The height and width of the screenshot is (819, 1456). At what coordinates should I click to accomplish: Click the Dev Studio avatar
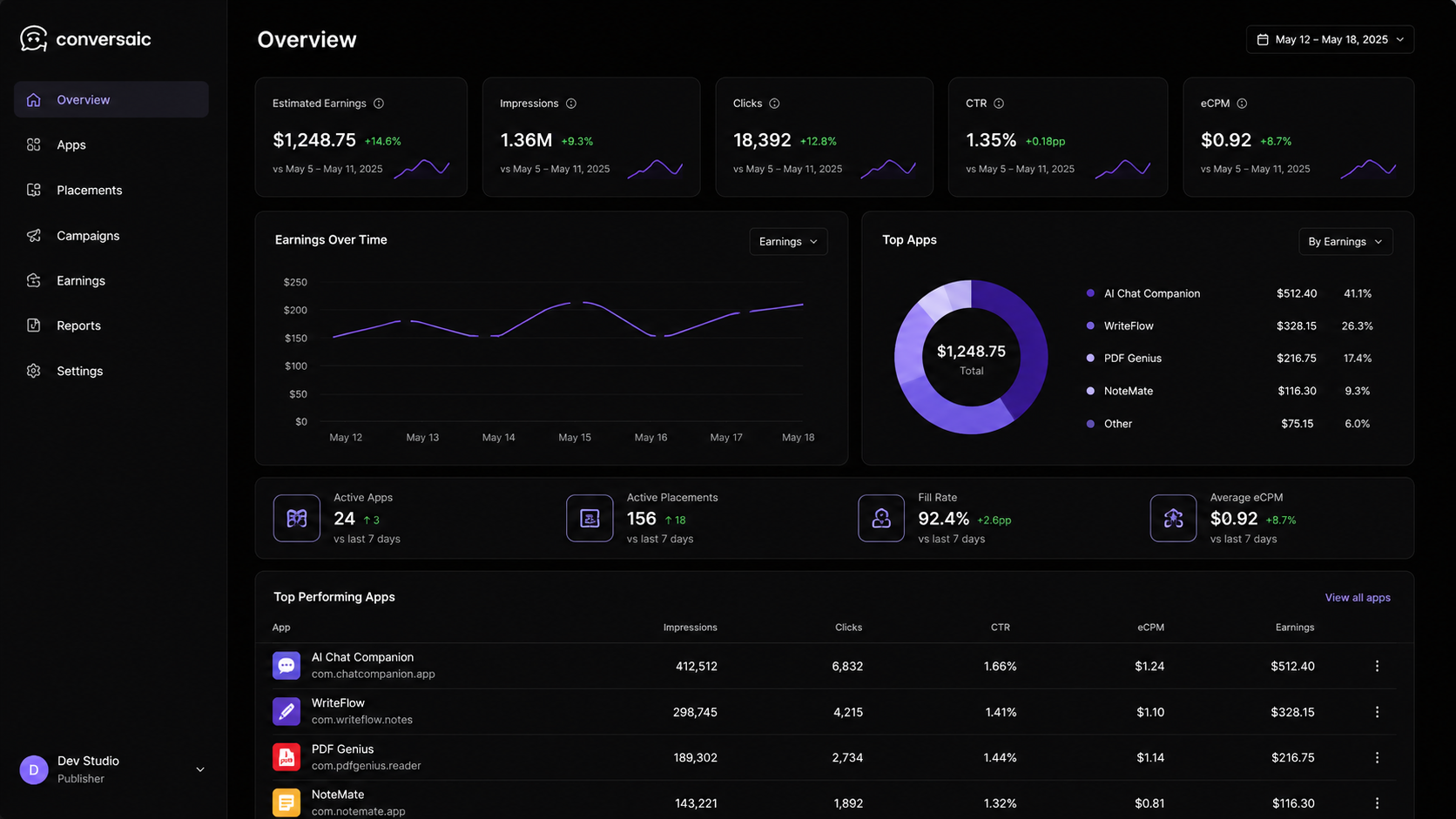click(x=34, y=769)
